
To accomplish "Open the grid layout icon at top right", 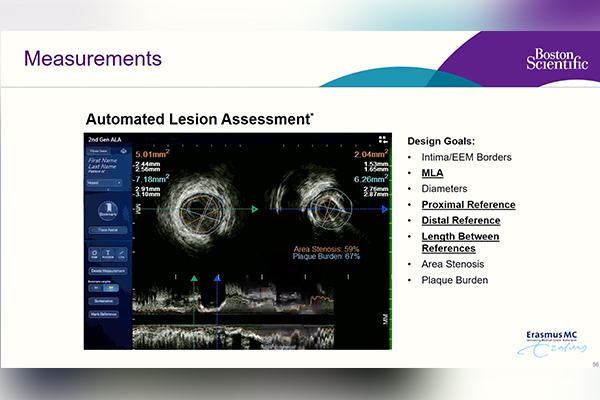I will (382, 140).
